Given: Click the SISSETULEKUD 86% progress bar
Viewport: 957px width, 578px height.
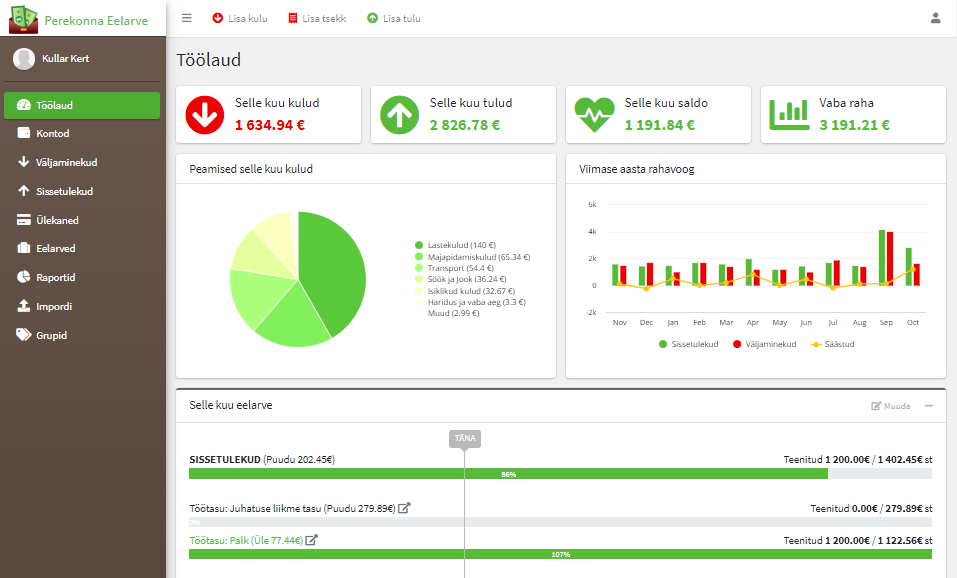Looking at the screenshot, I should point(560,474).
